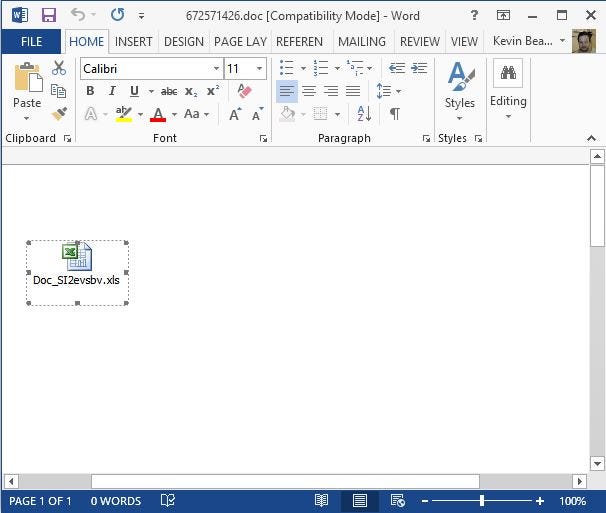606x513 pixels.
Task: Open the Numbering list dropdown arrow
Action: [x=337, y=68]
